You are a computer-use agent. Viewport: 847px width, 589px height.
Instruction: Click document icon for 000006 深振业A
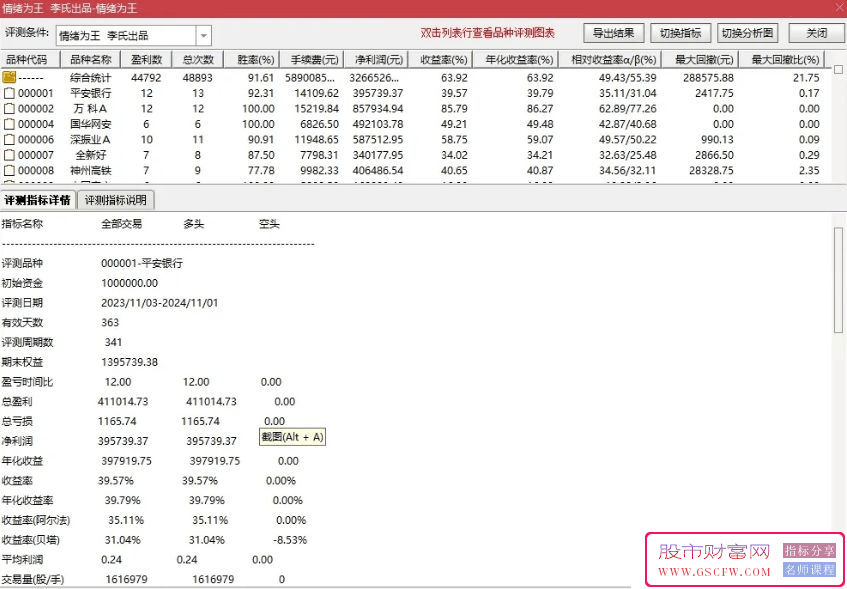pyautogui.click(x=9, y=140)
